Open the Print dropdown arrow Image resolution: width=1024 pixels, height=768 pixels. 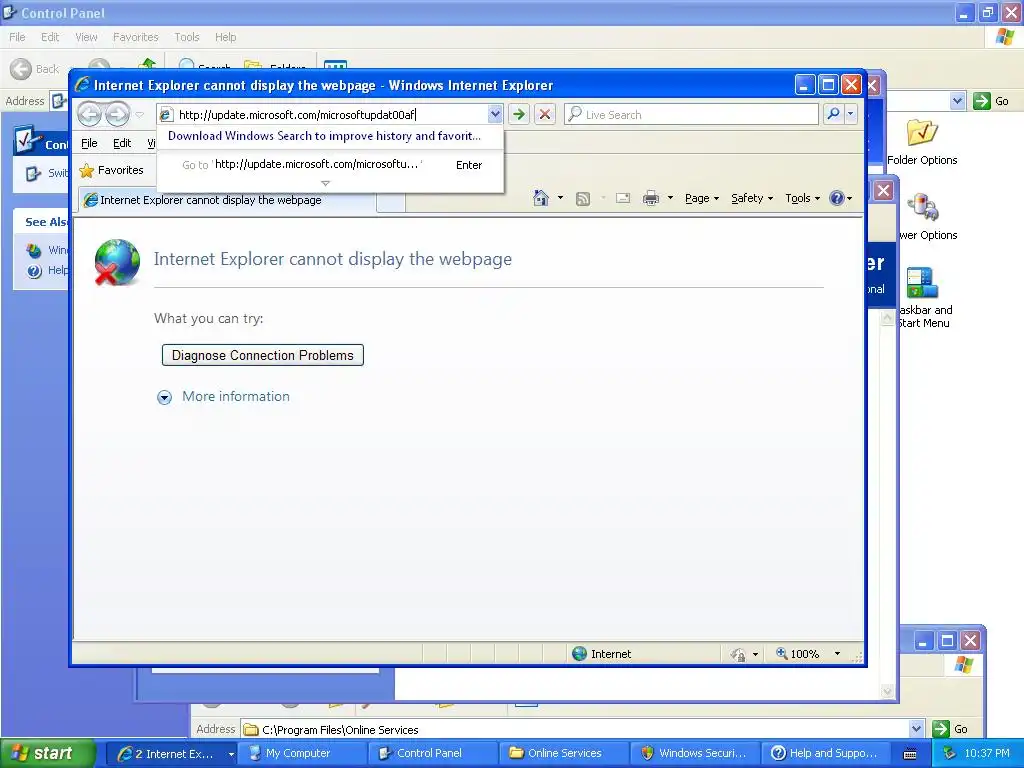pyautogui.click(x=670, y=198)
